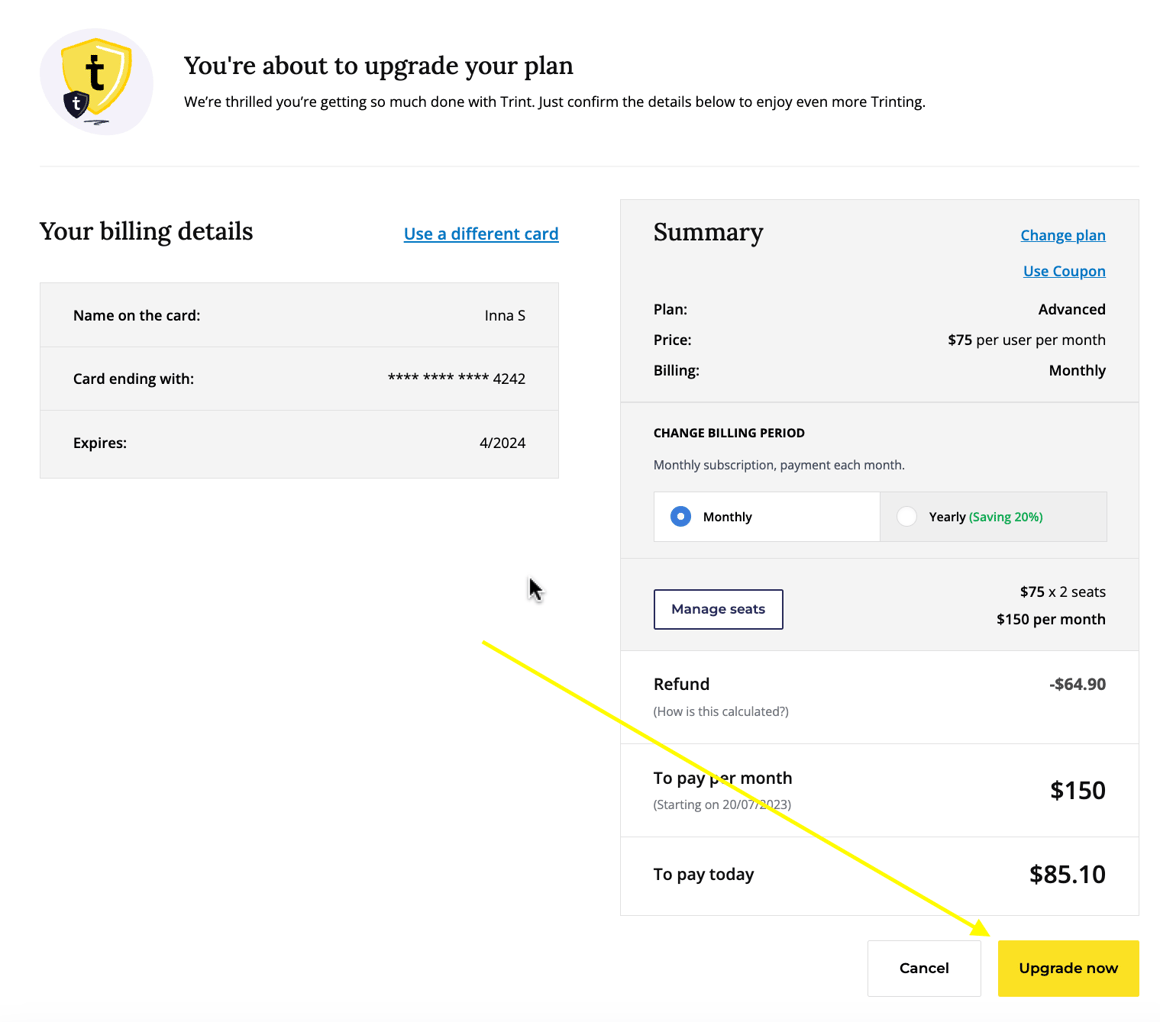Open the Change plan link
Viewport: 1160px width, 1022px height.
pyautogui.click(x=1062, y=234)
